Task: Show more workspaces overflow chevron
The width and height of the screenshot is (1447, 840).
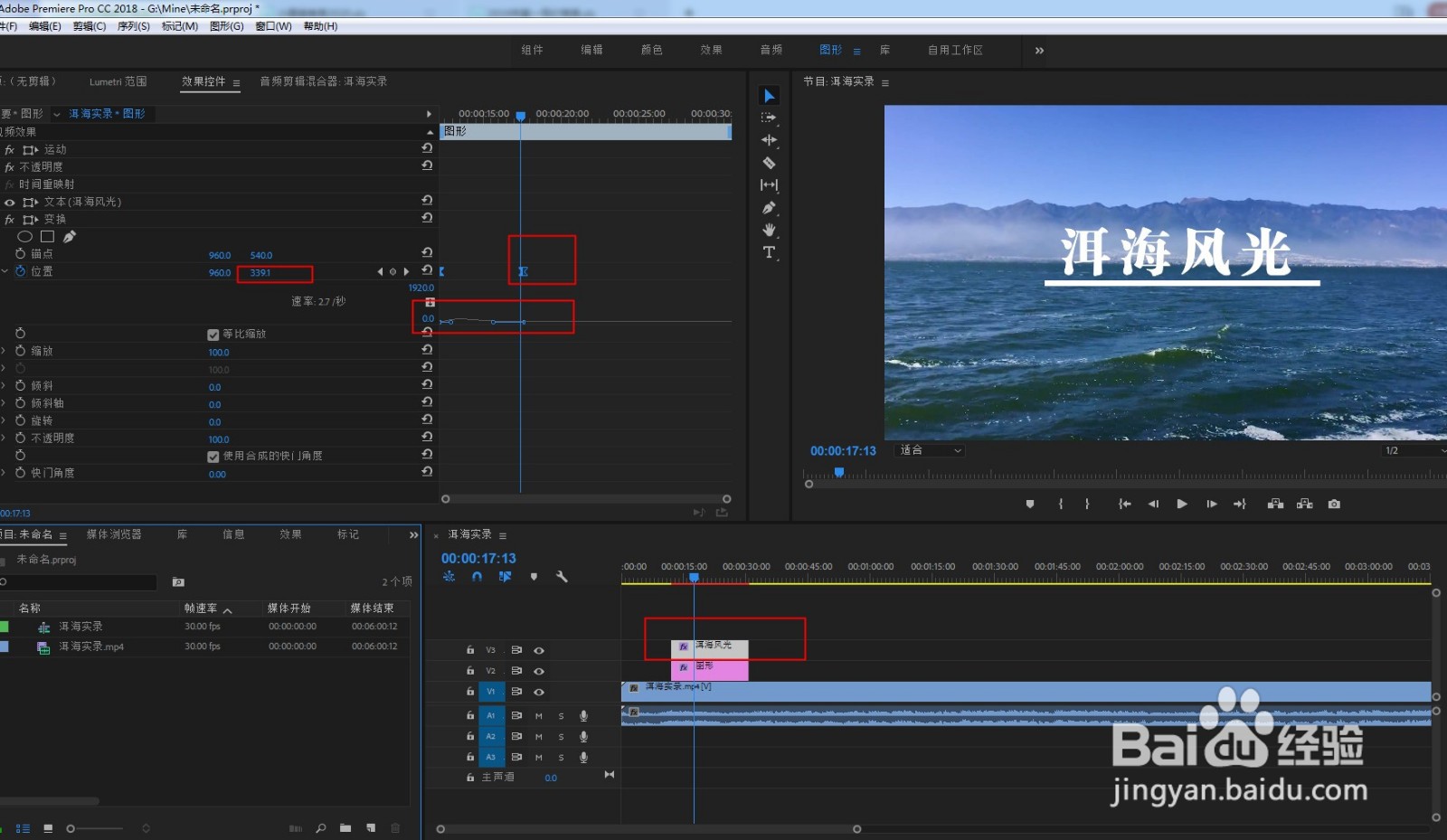Action: click(1039, 51)
